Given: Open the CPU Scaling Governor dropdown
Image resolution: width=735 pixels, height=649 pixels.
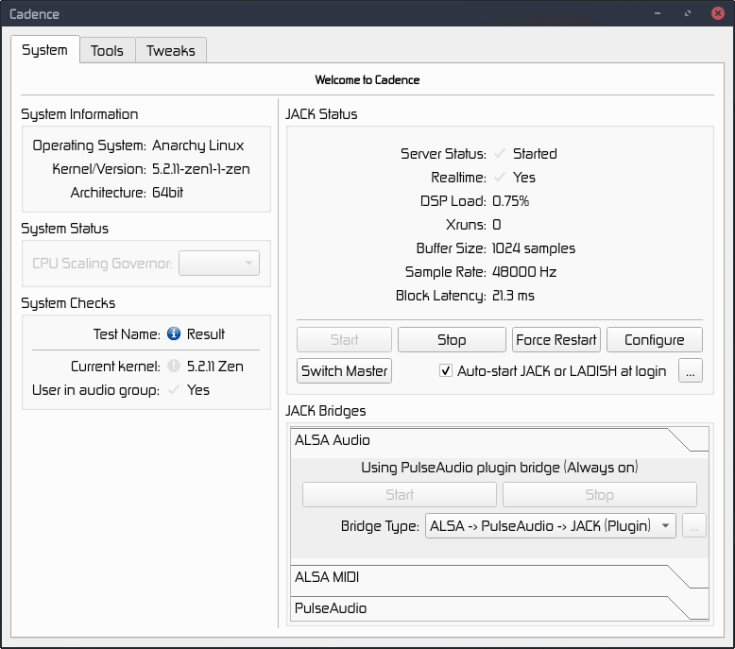Looking at the screenshot, I should click(219, 264).
